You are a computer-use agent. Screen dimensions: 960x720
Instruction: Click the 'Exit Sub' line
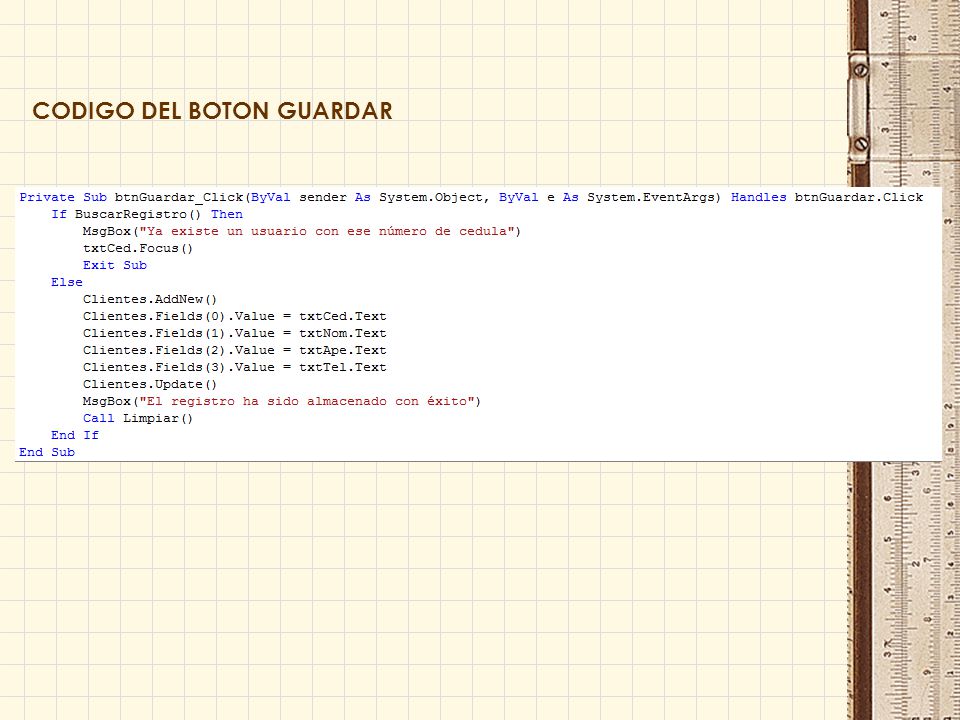(x=115, y=265)
